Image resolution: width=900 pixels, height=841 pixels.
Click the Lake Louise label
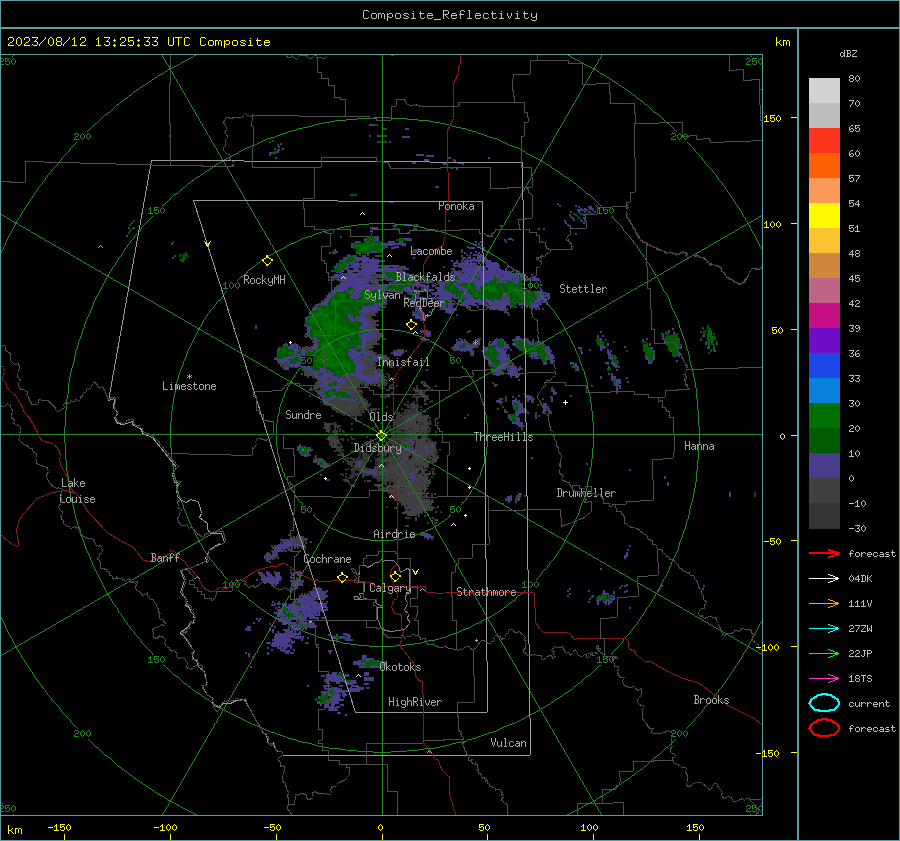77,491
